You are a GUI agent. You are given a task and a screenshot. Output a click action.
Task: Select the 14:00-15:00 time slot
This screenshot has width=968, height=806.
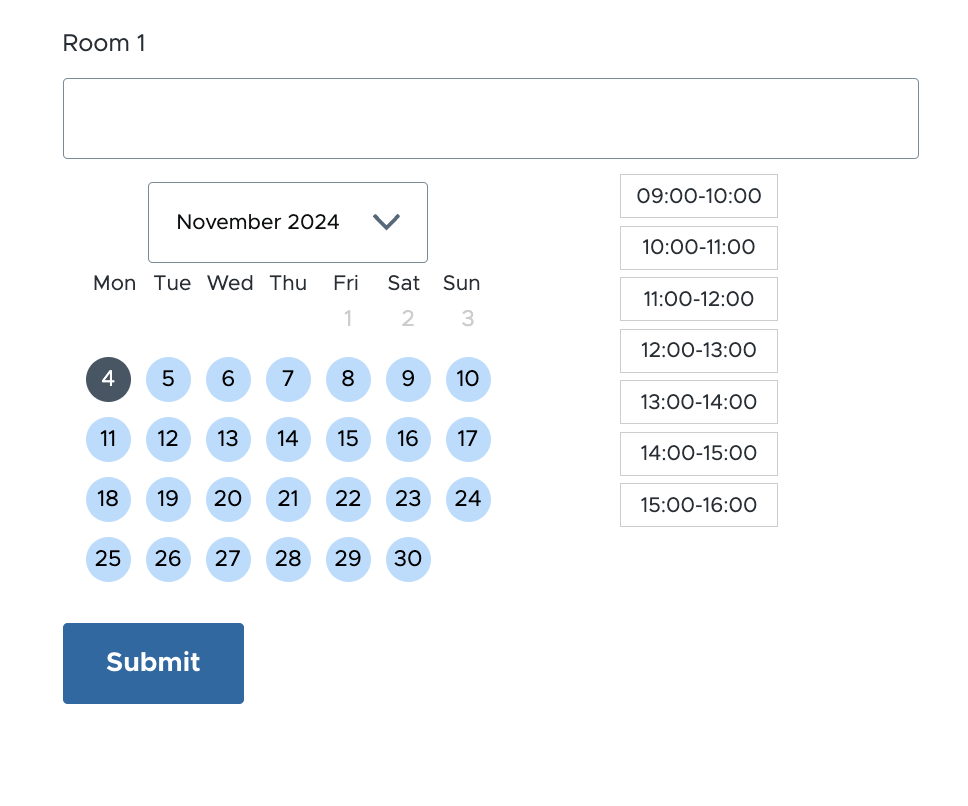[x=698, y=453]
